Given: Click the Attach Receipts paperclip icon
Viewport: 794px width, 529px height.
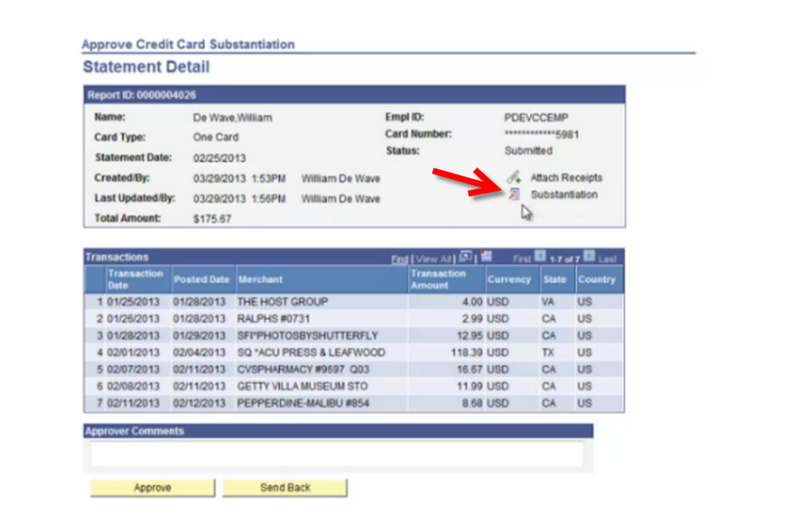Looking at the screenshot, I should [513, 177].
